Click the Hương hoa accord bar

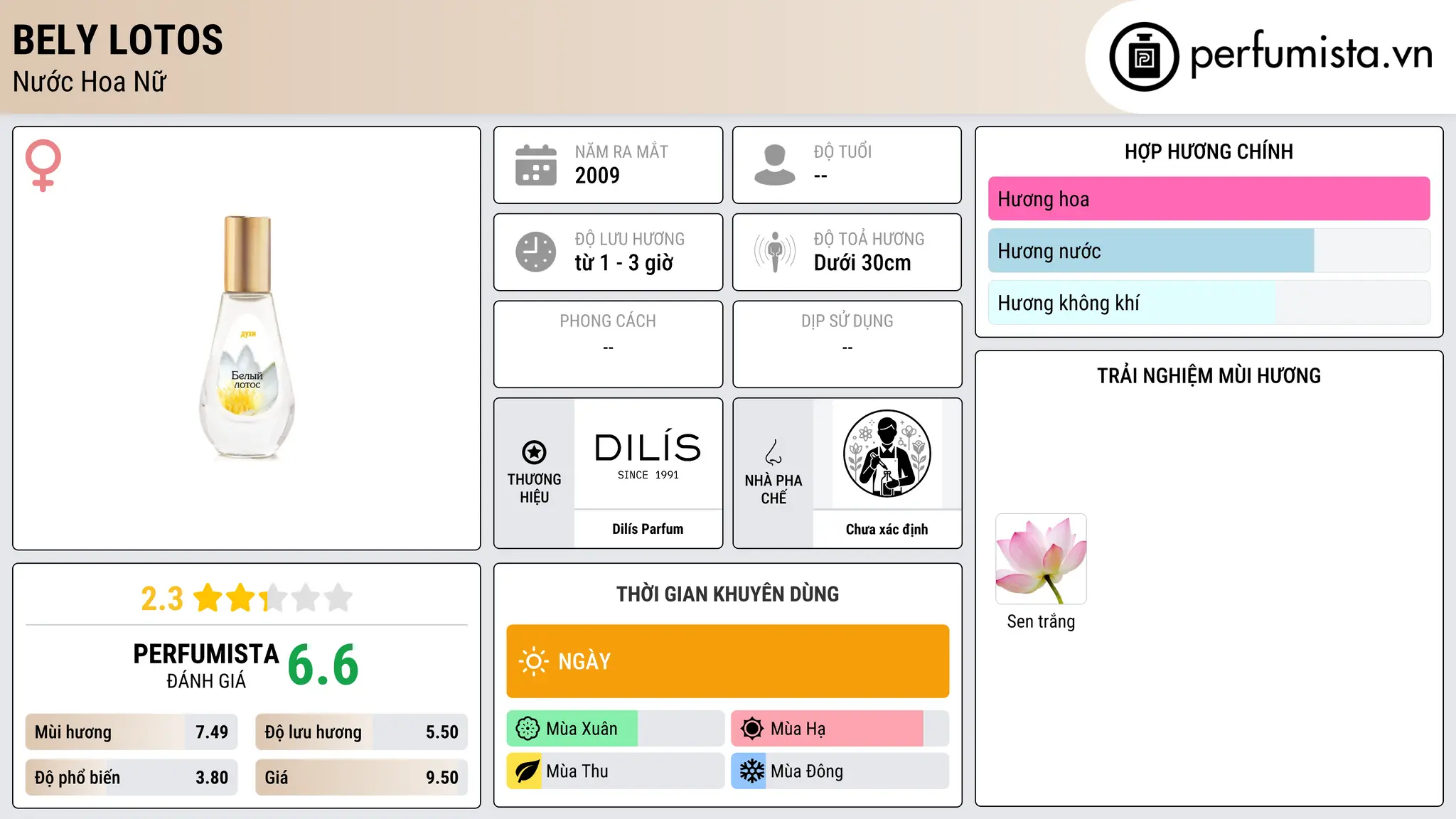[x=1209, y=199]
